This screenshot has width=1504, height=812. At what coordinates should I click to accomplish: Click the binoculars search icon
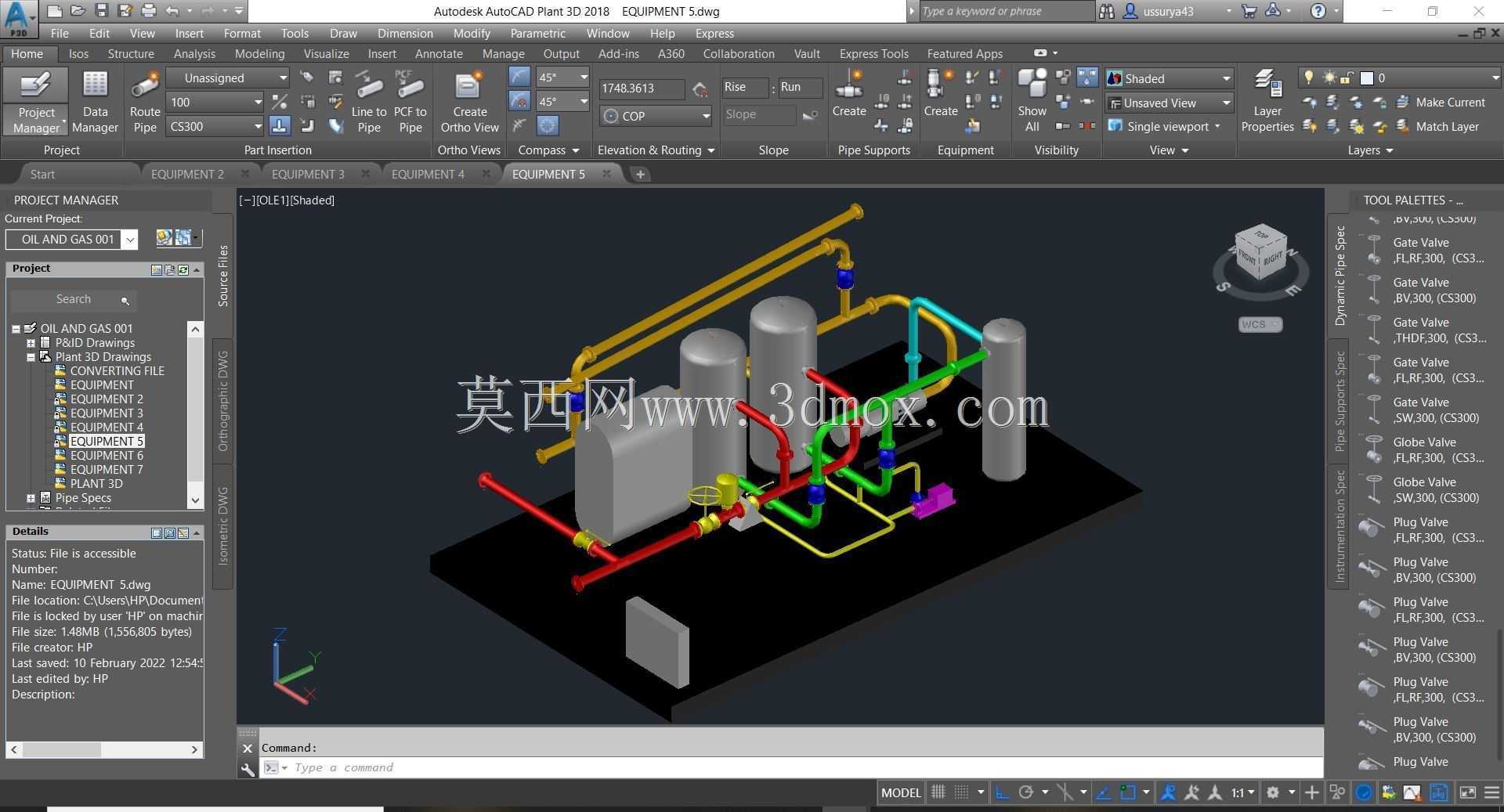1106,11
